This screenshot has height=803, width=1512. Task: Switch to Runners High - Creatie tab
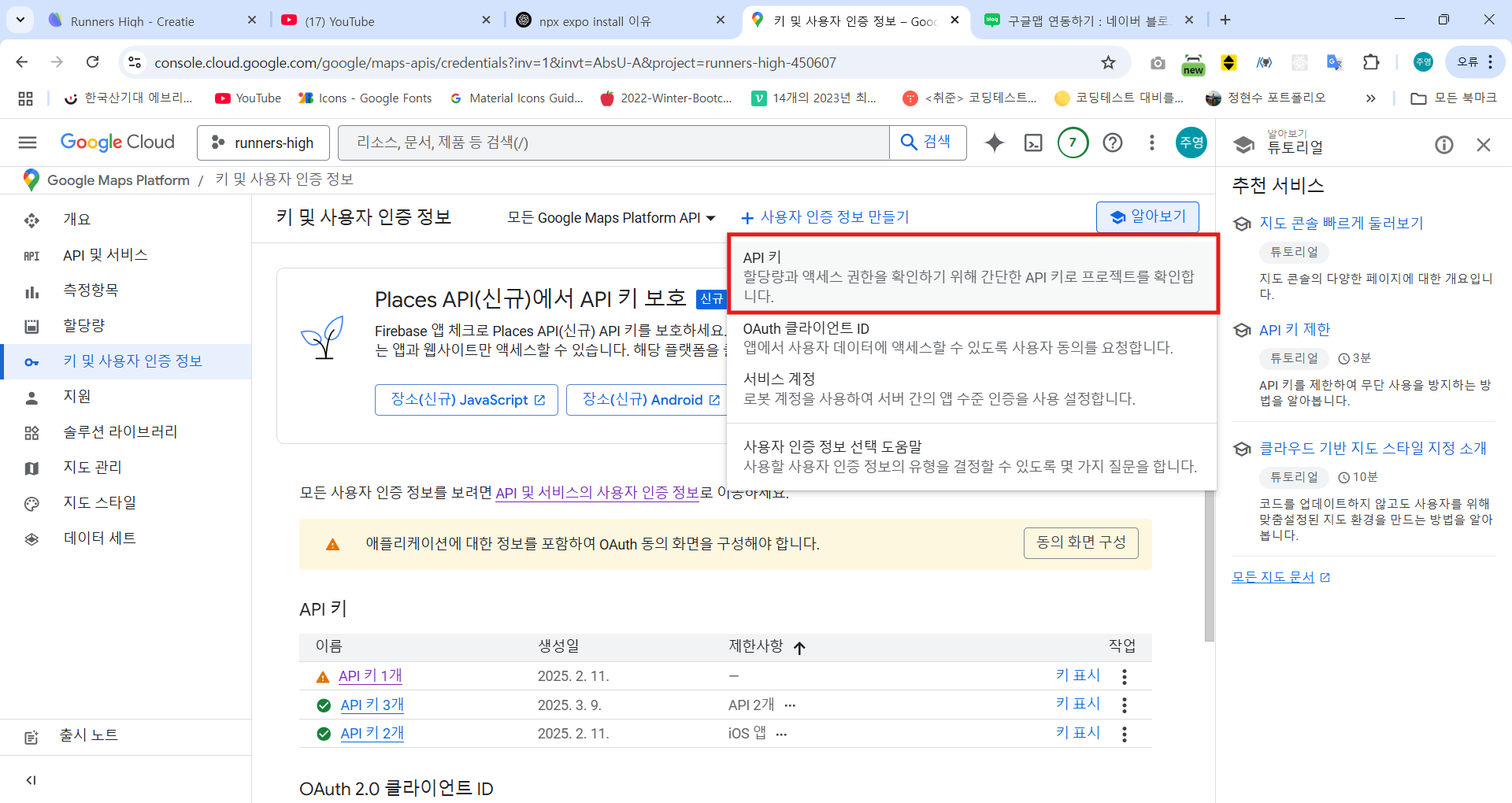point(150,20)
